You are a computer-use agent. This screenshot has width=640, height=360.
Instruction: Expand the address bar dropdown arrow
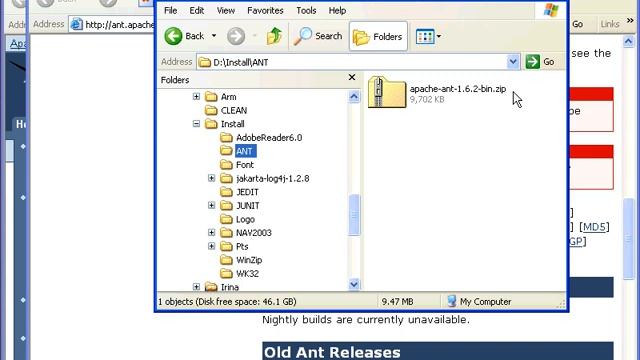(x=513, y=62)
